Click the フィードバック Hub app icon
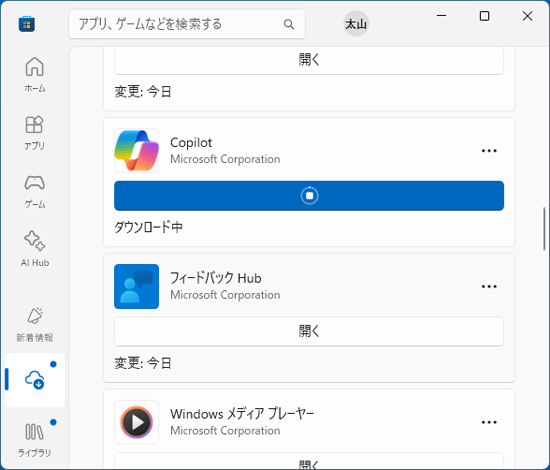Screen dimensions: 550x470 click(x=136, y=286)
